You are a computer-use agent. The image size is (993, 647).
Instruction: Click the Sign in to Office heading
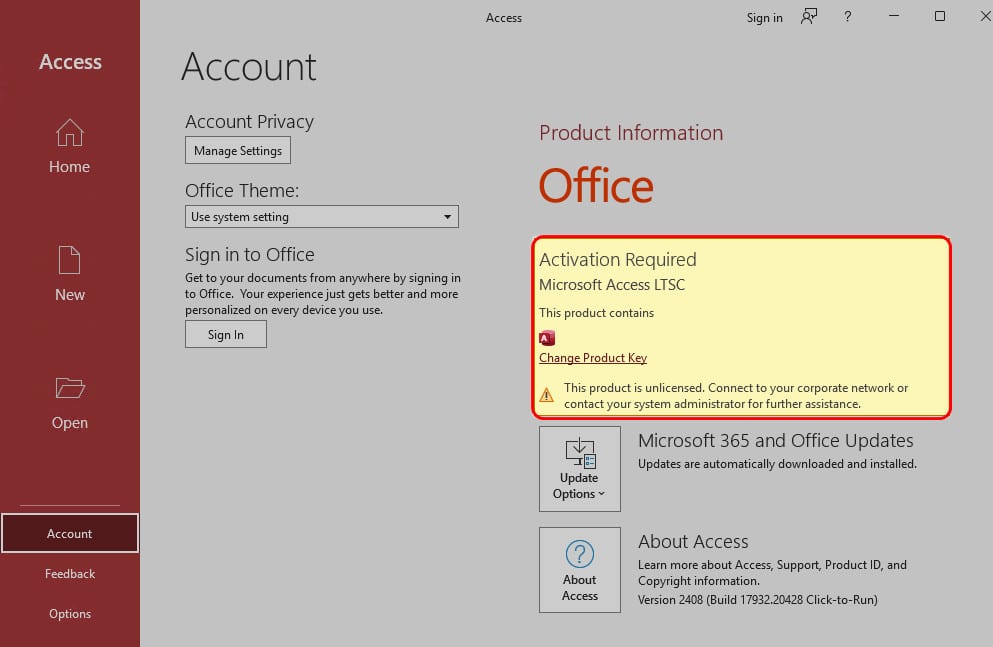[250, 254]
